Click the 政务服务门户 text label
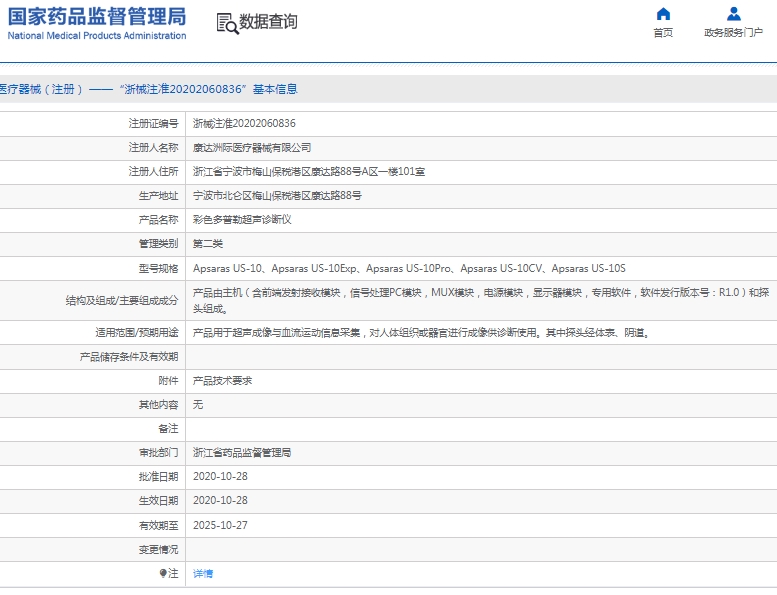777x595 pixels. pyautogui.click(x=733, y=33)
